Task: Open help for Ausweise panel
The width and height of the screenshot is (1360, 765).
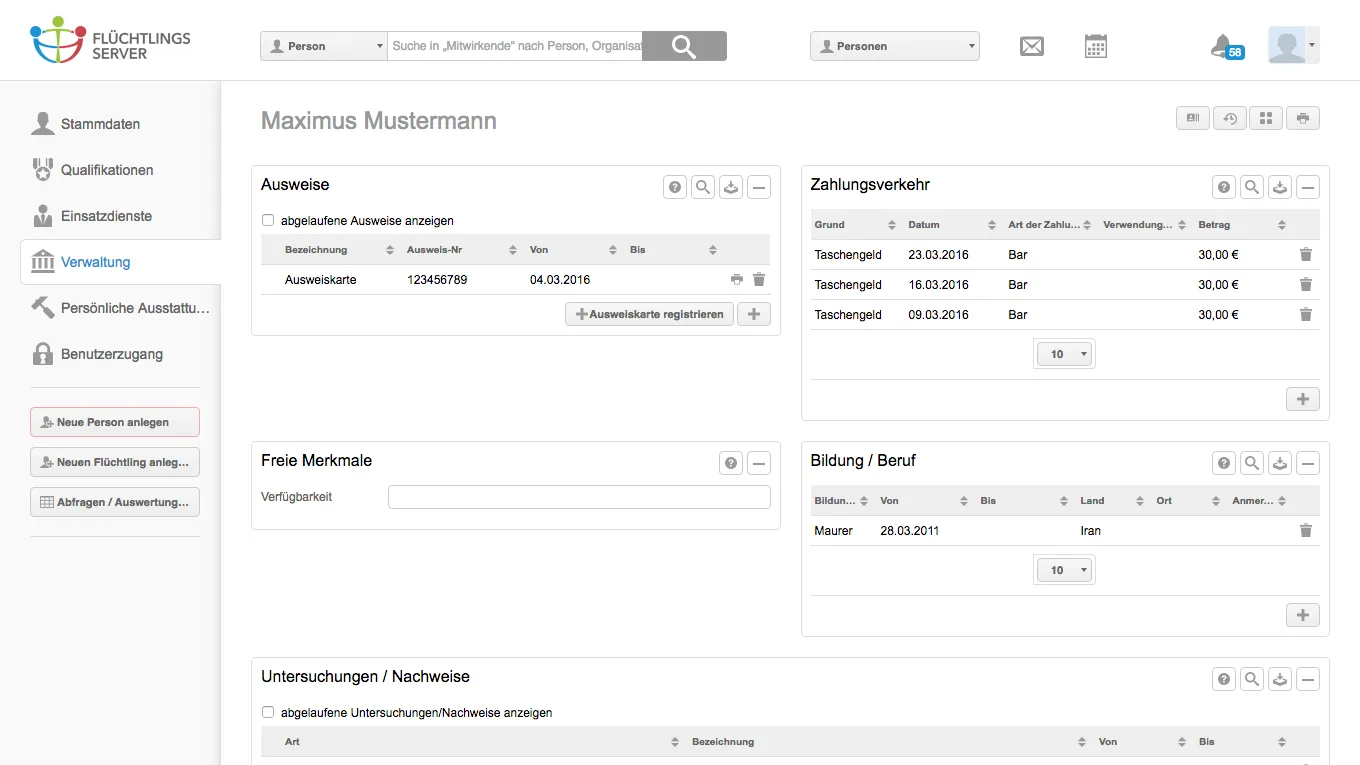Action: 675,187
